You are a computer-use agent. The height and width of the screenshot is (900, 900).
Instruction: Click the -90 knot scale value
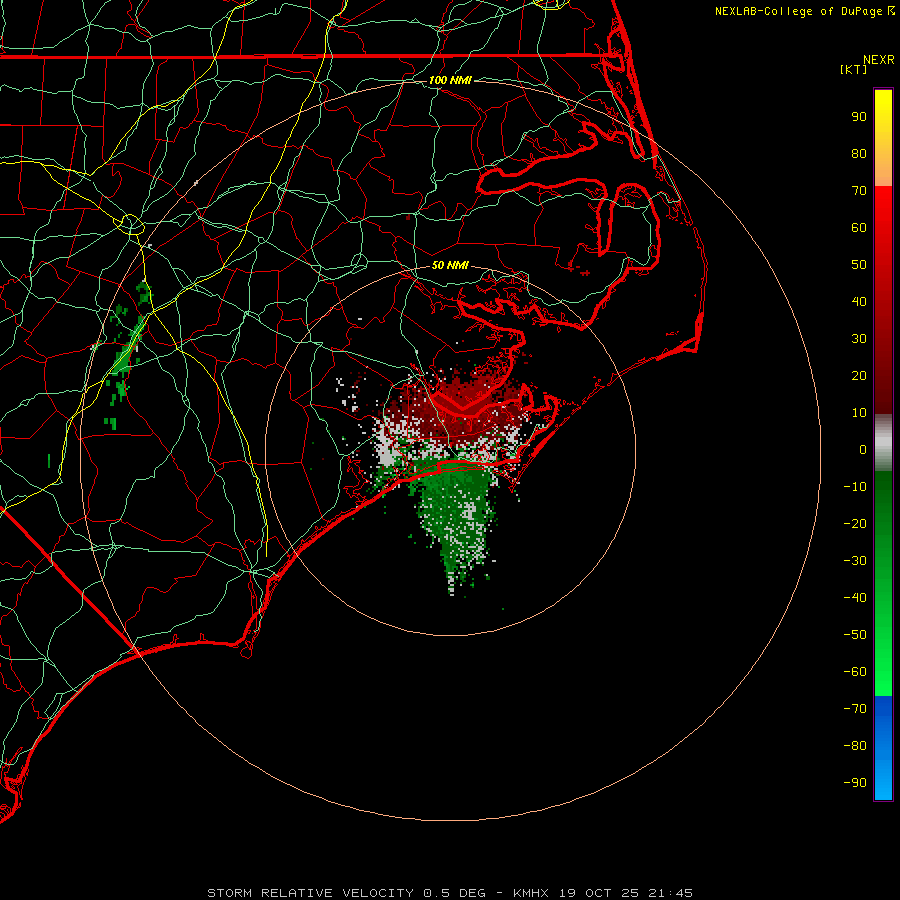coord(855,783)
